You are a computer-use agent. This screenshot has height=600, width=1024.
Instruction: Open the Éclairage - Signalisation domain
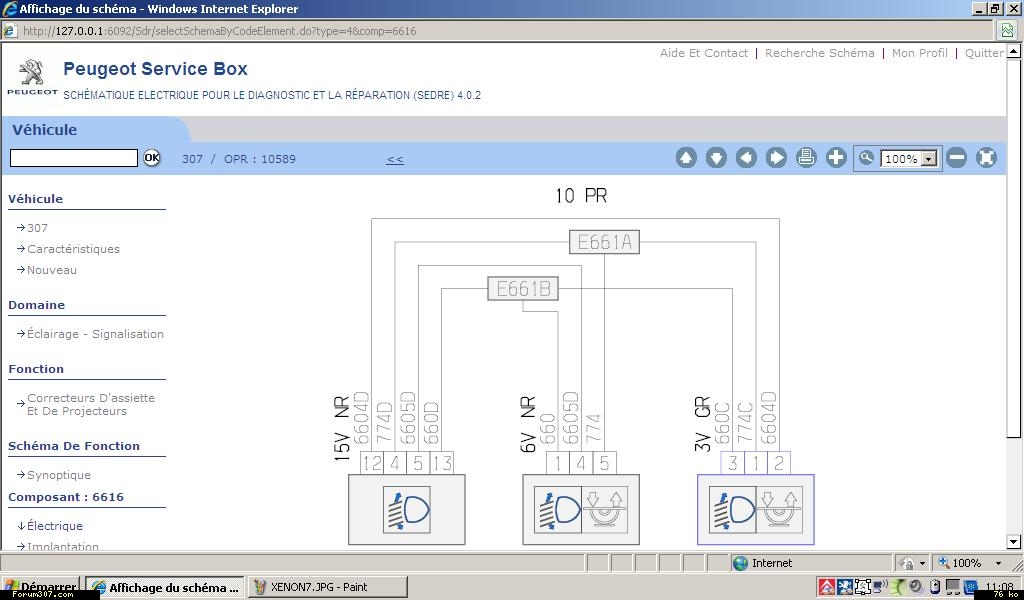(x=95, y=334)
